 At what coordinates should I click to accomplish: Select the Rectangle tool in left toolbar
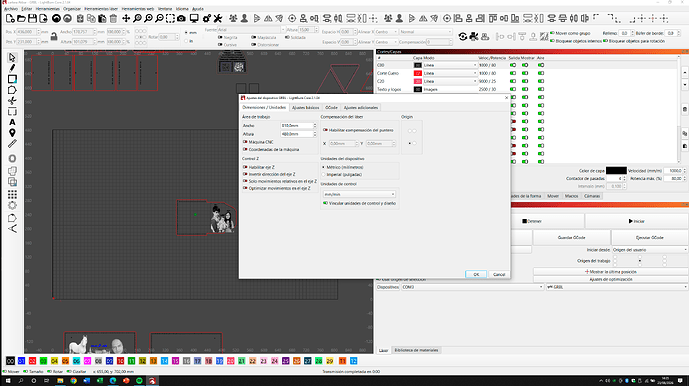[12, 79]
